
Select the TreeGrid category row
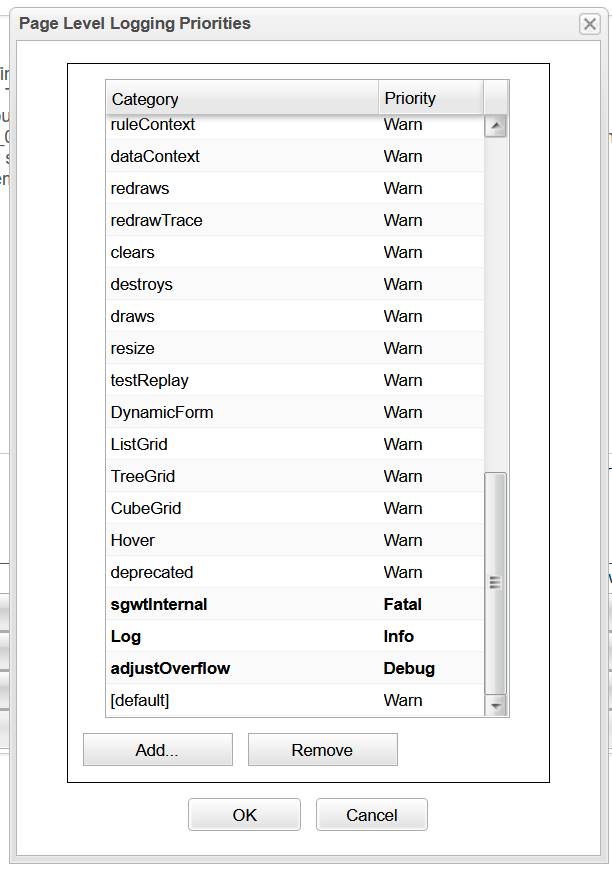[x=143, y=476]
